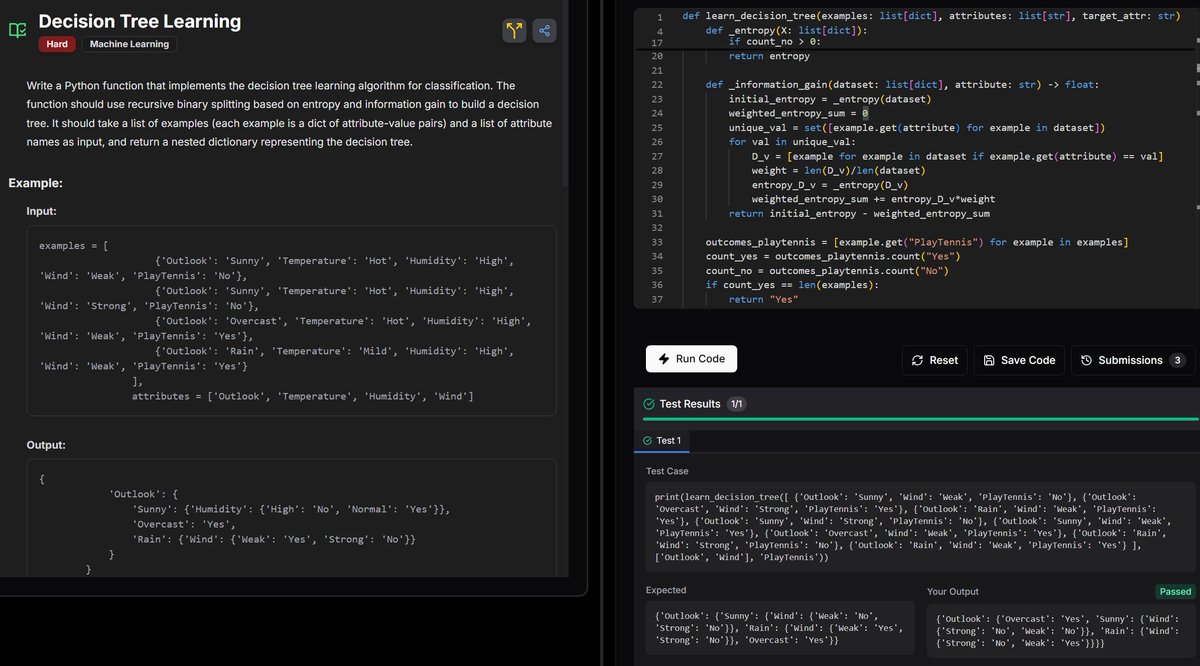Click the Decision Tree Learning title
Image resolution: width=1200 pixels, height=666 pixels.
[x=139, y=21]
